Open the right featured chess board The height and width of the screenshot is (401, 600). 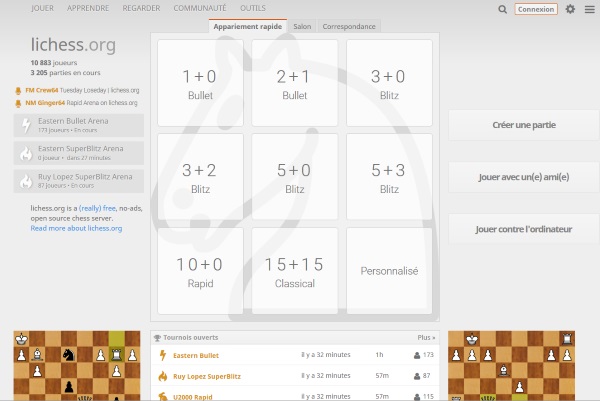[x=512, y=366]
